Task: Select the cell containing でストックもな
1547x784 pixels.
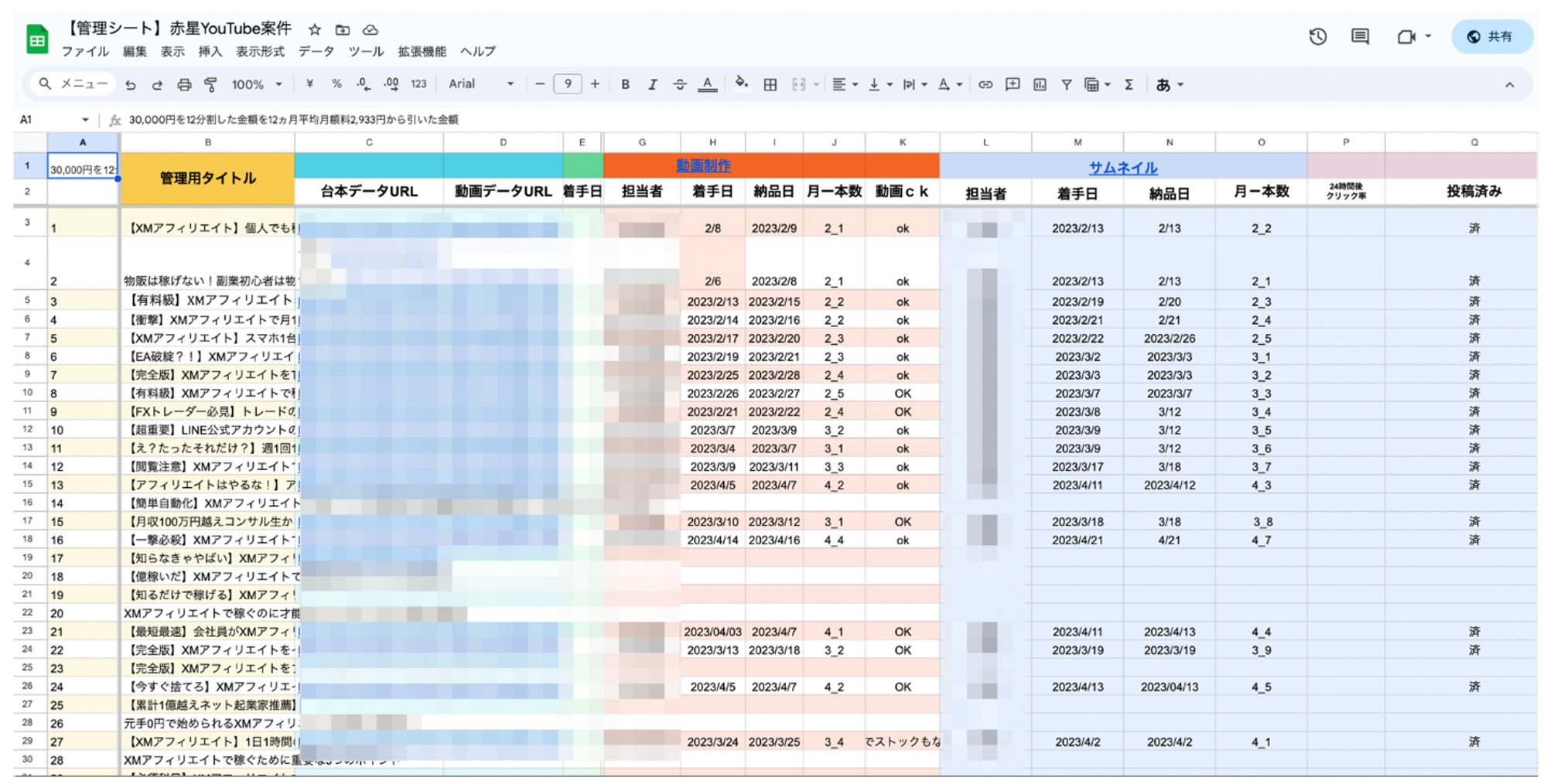Action: [x=903, y=741]
